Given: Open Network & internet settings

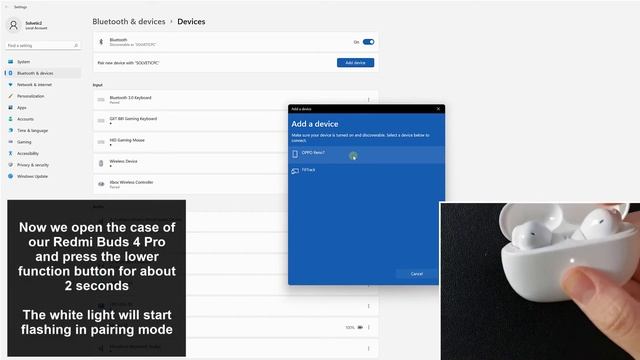Looking at the screenshot, I should click(34, 84).
